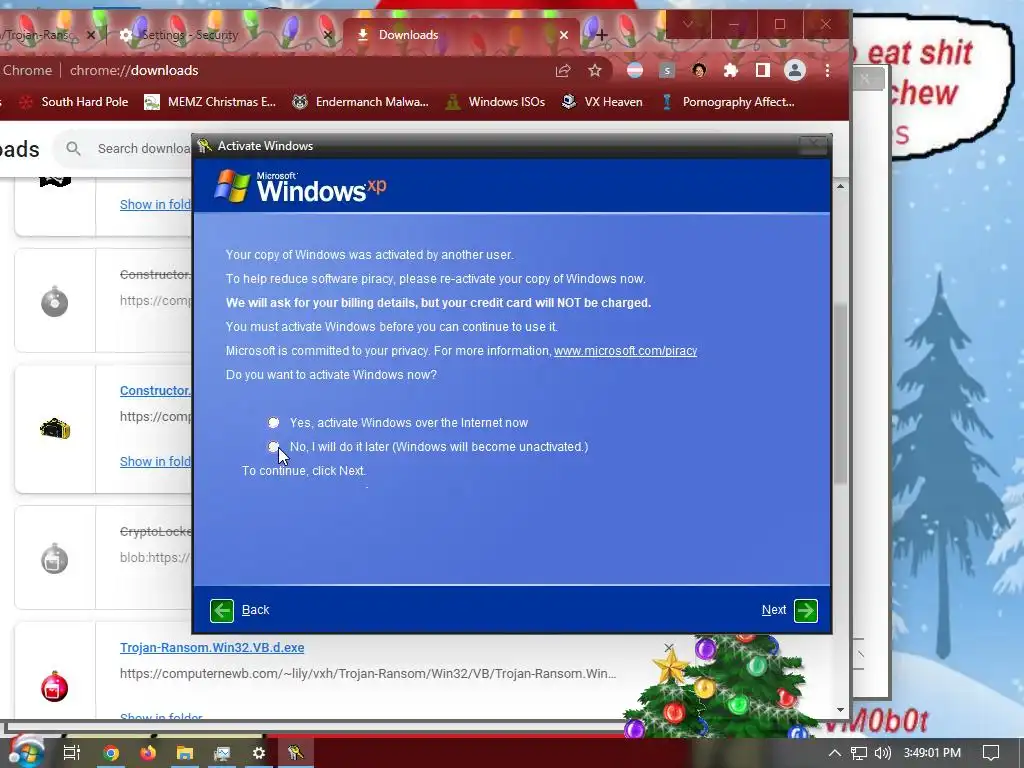Click the Downloads page scrollbar thumb

tap(840, 394)
